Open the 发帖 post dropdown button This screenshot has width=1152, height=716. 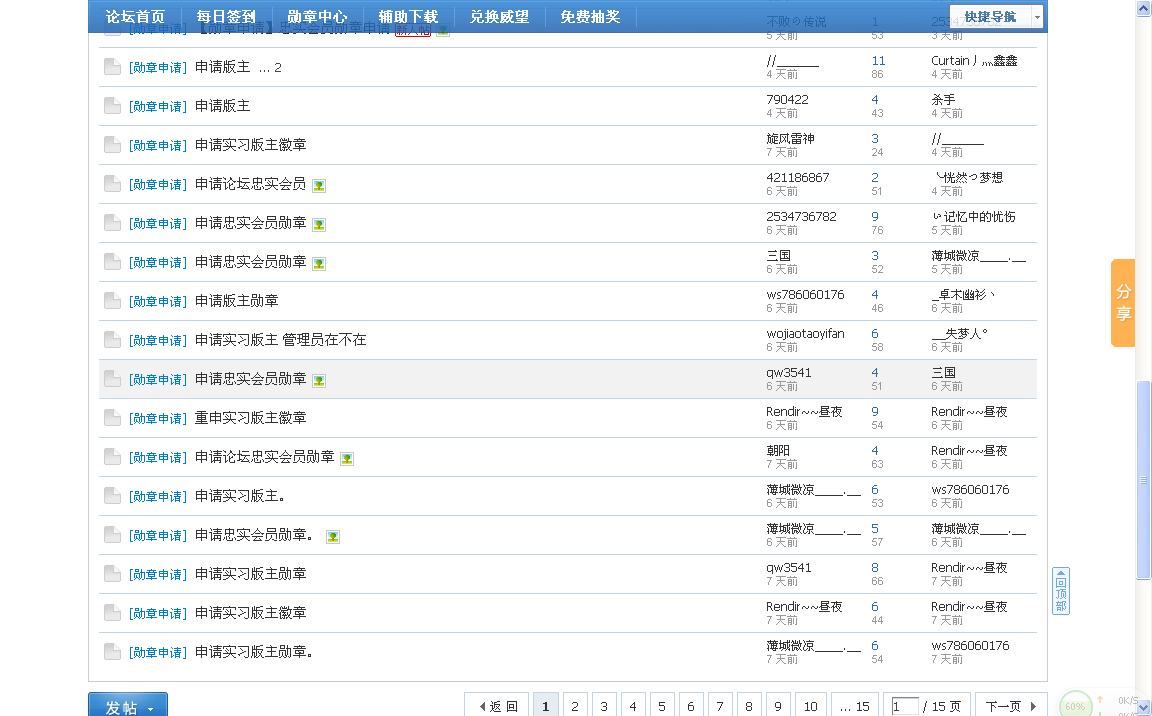tap(128, 706)
